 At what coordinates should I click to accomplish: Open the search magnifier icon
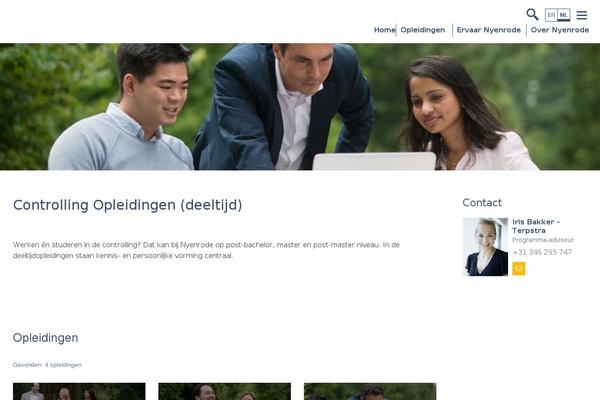(x=532, y=15)
